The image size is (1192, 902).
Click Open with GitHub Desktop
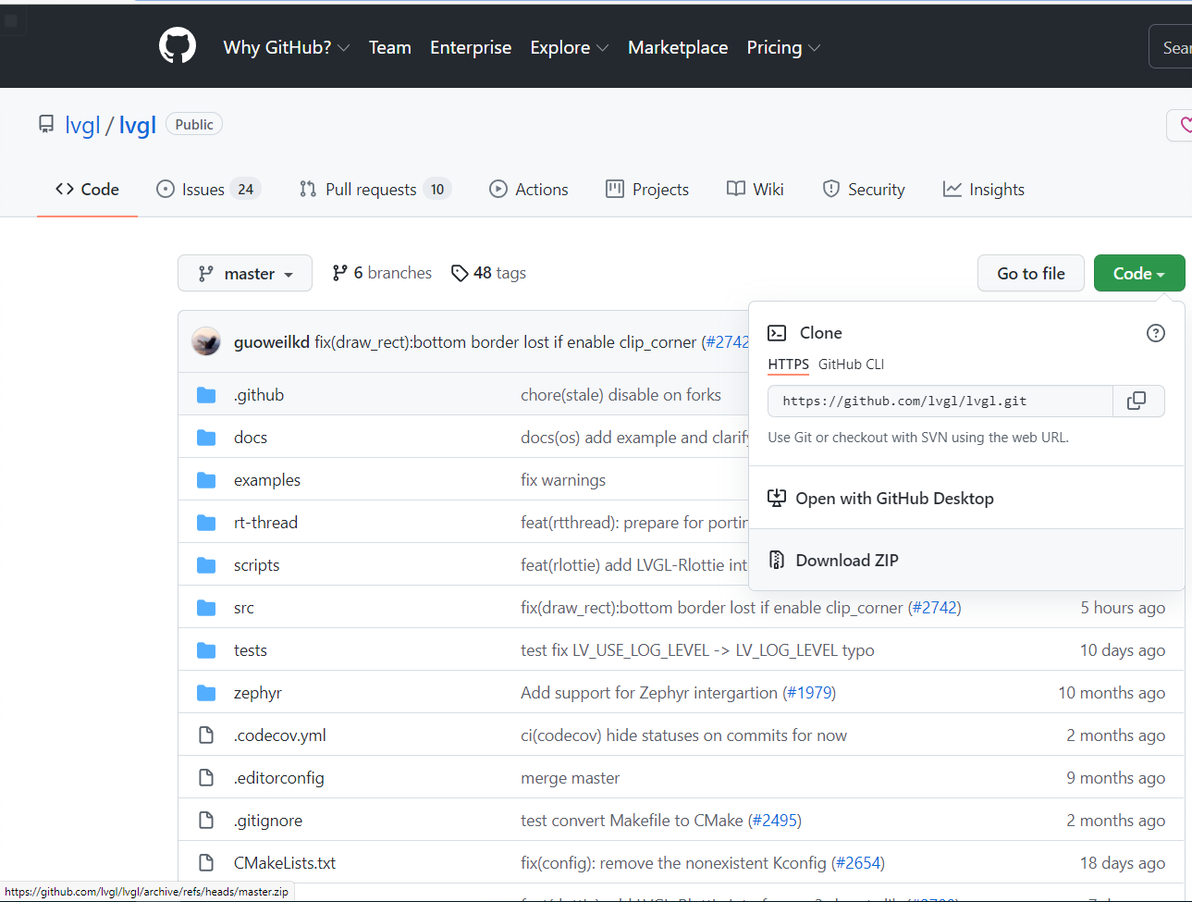click(x=894, y=498)
